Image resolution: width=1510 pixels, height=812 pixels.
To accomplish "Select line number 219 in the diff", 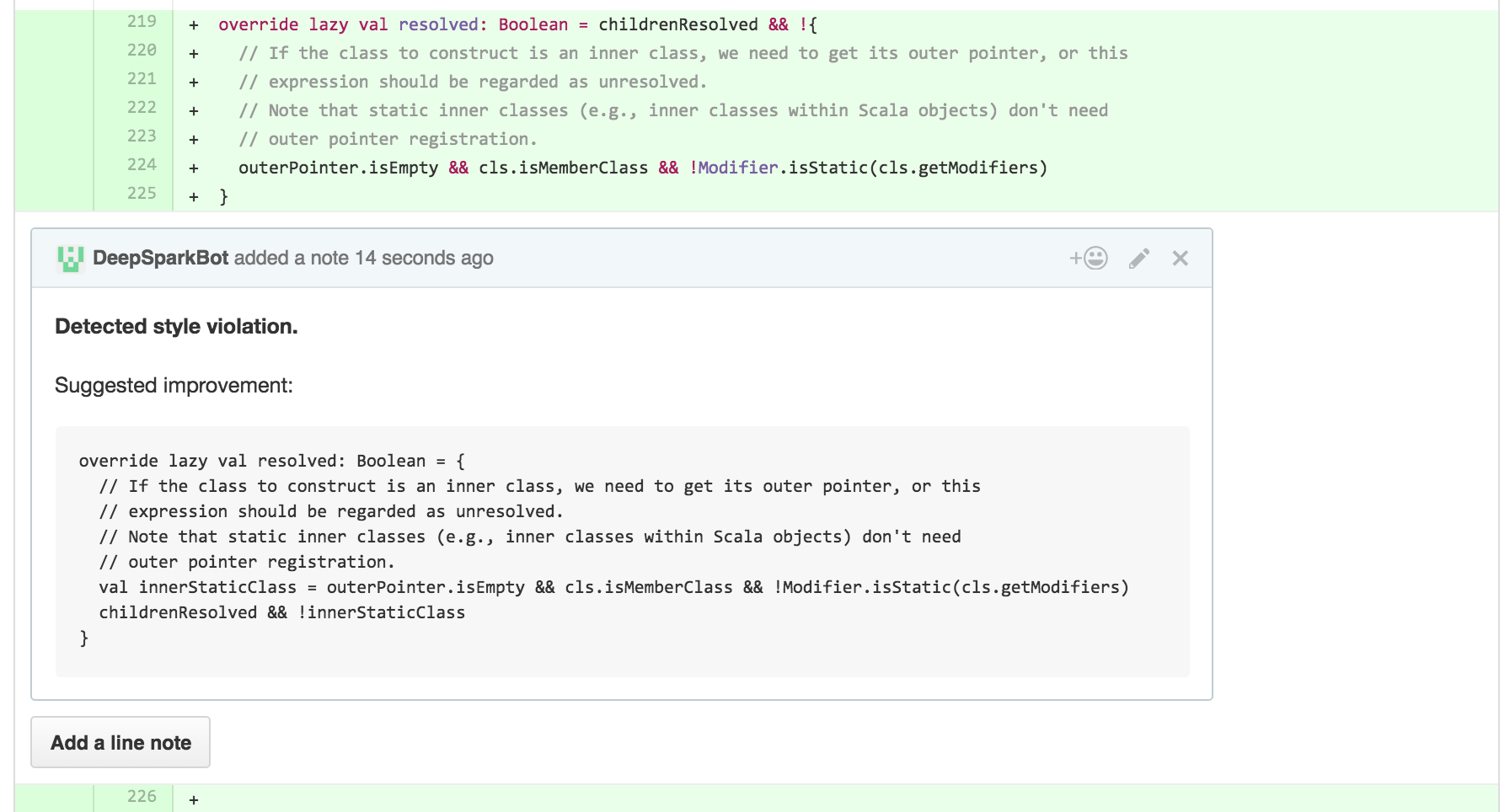I will (142, 22).
